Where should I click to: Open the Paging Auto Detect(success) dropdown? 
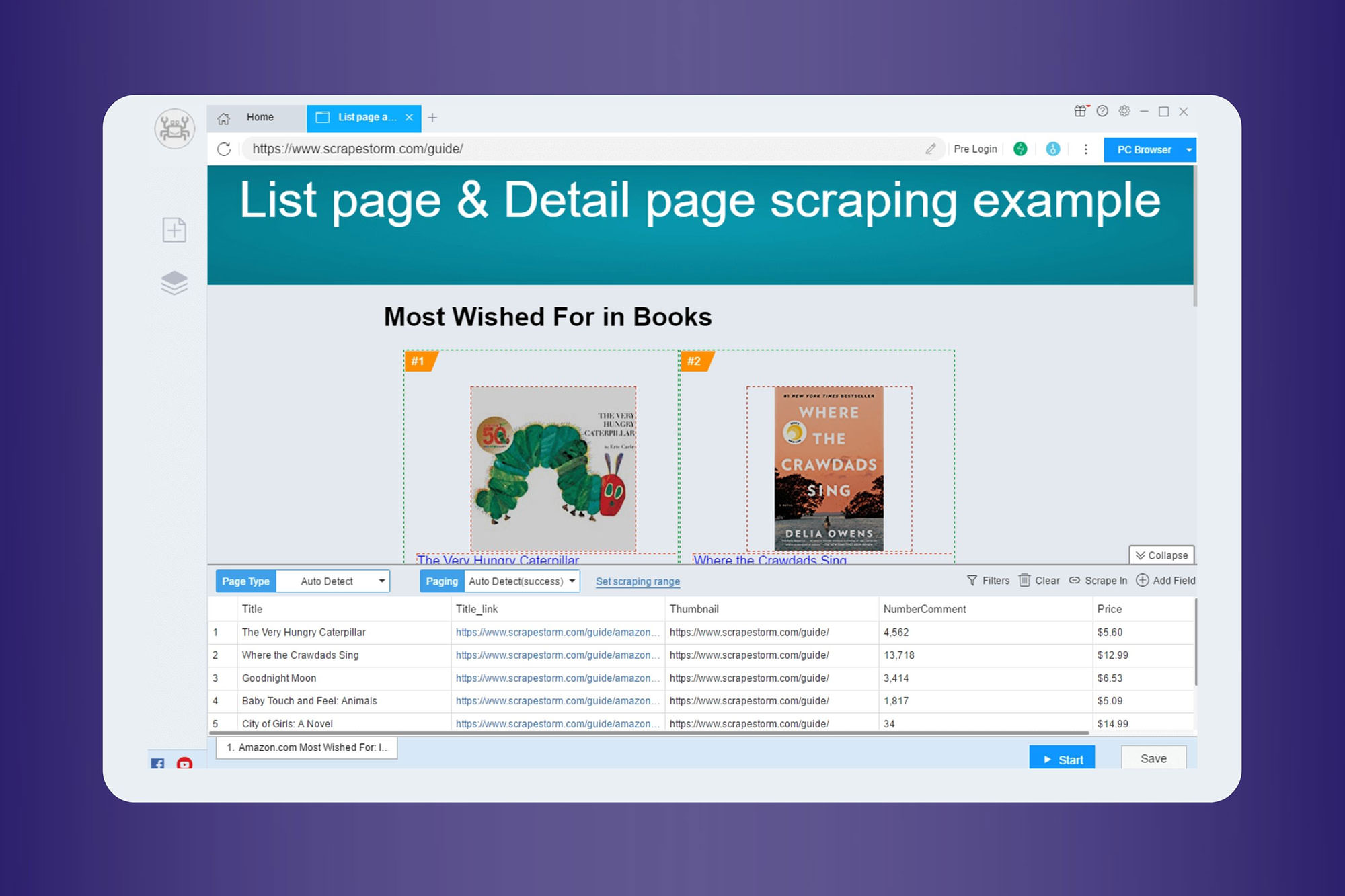coord(522,581)
